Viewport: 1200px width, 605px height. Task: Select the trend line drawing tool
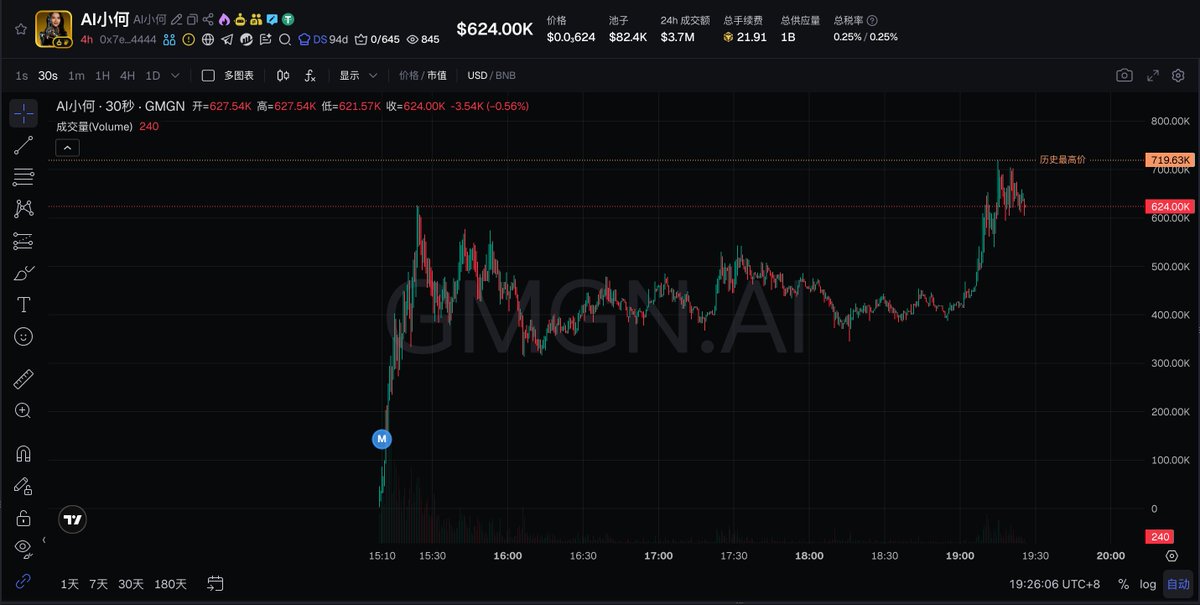24,146
